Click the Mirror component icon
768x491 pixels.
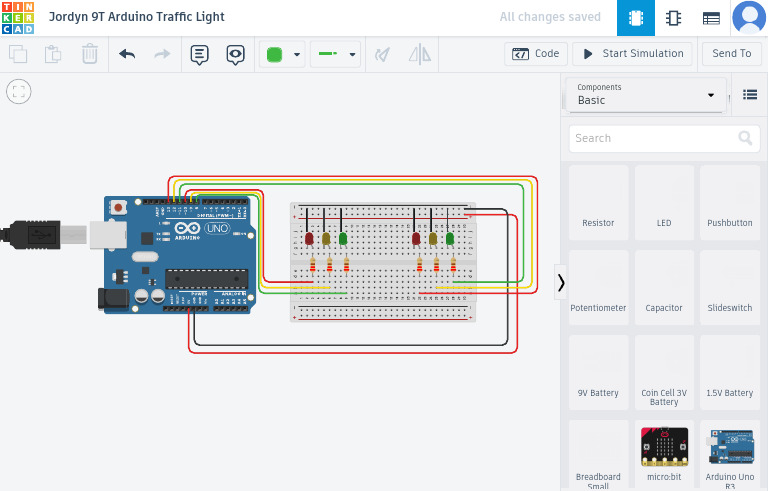[420, 54]
